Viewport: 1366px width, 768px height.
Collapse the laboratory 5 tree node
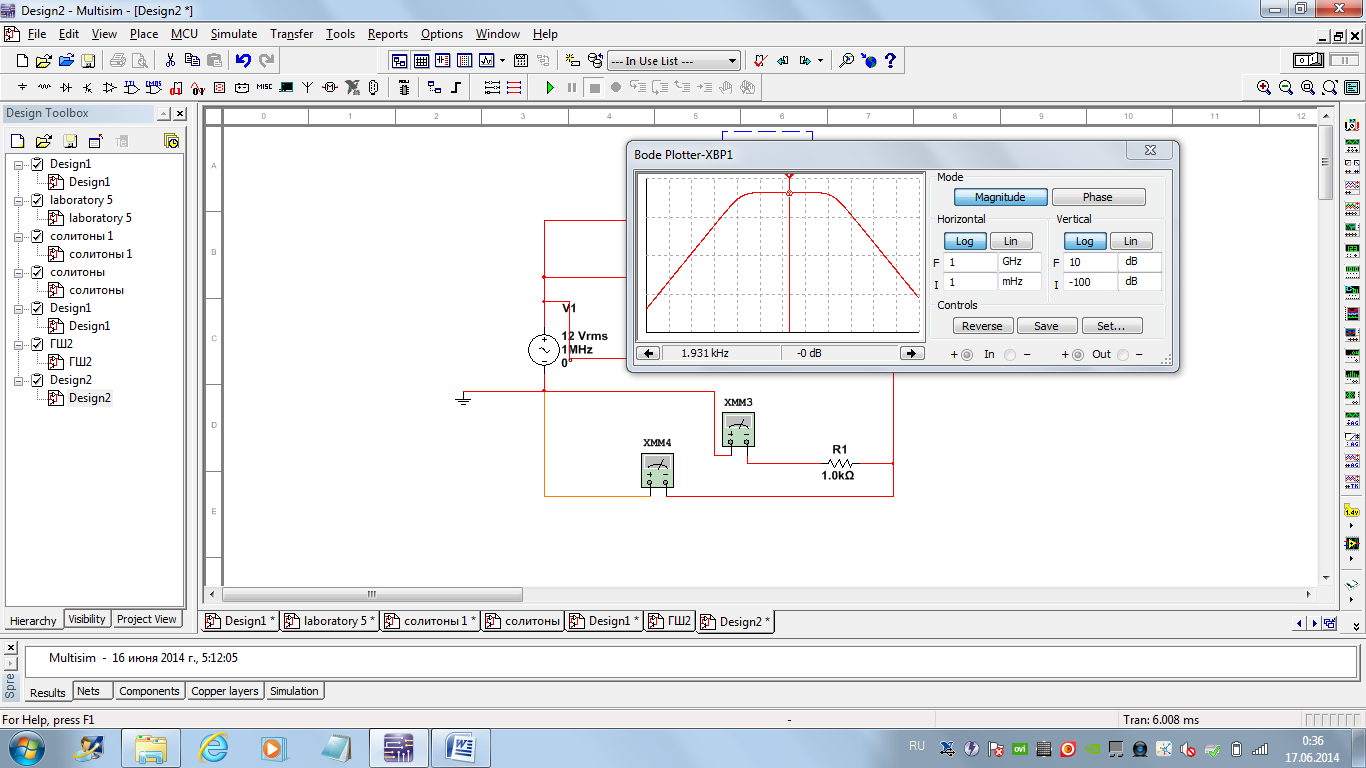click(20, 200)
